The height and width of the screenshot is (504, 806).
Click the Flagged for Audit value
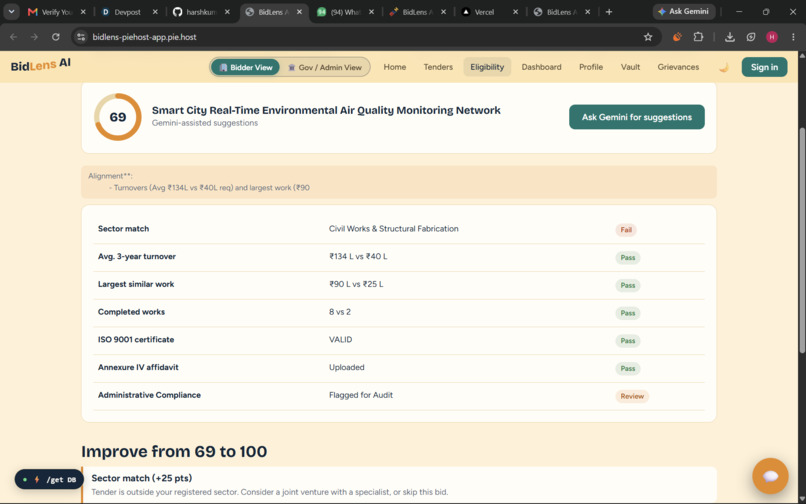360,395
